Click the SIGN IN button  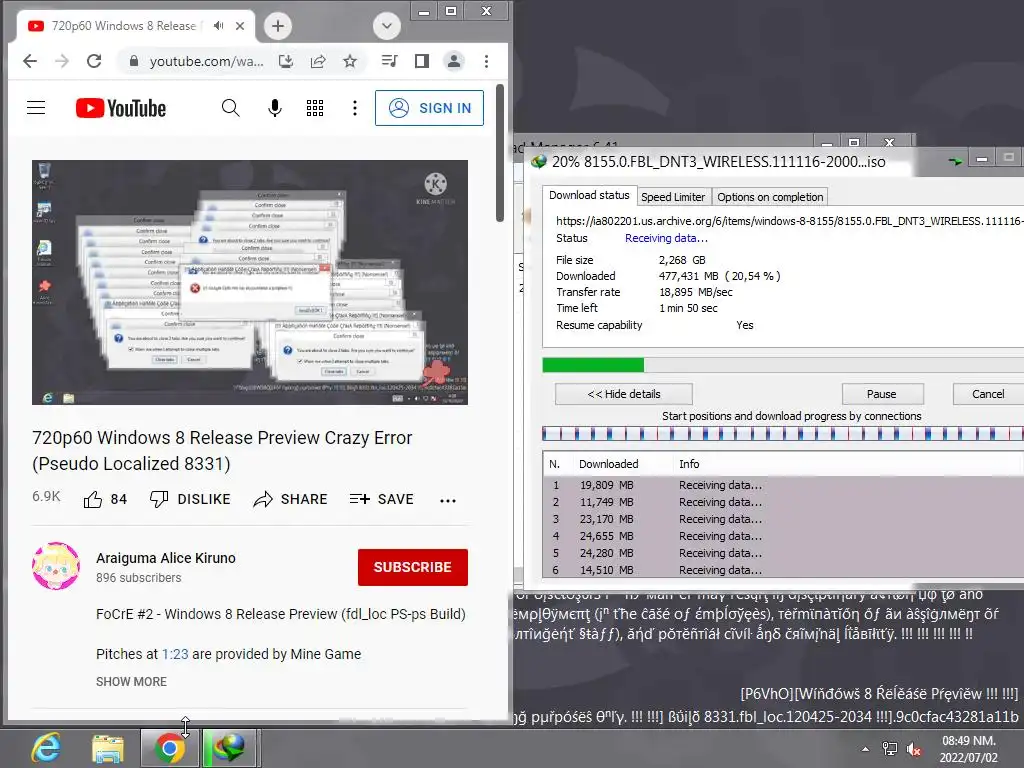coord(429,108)
